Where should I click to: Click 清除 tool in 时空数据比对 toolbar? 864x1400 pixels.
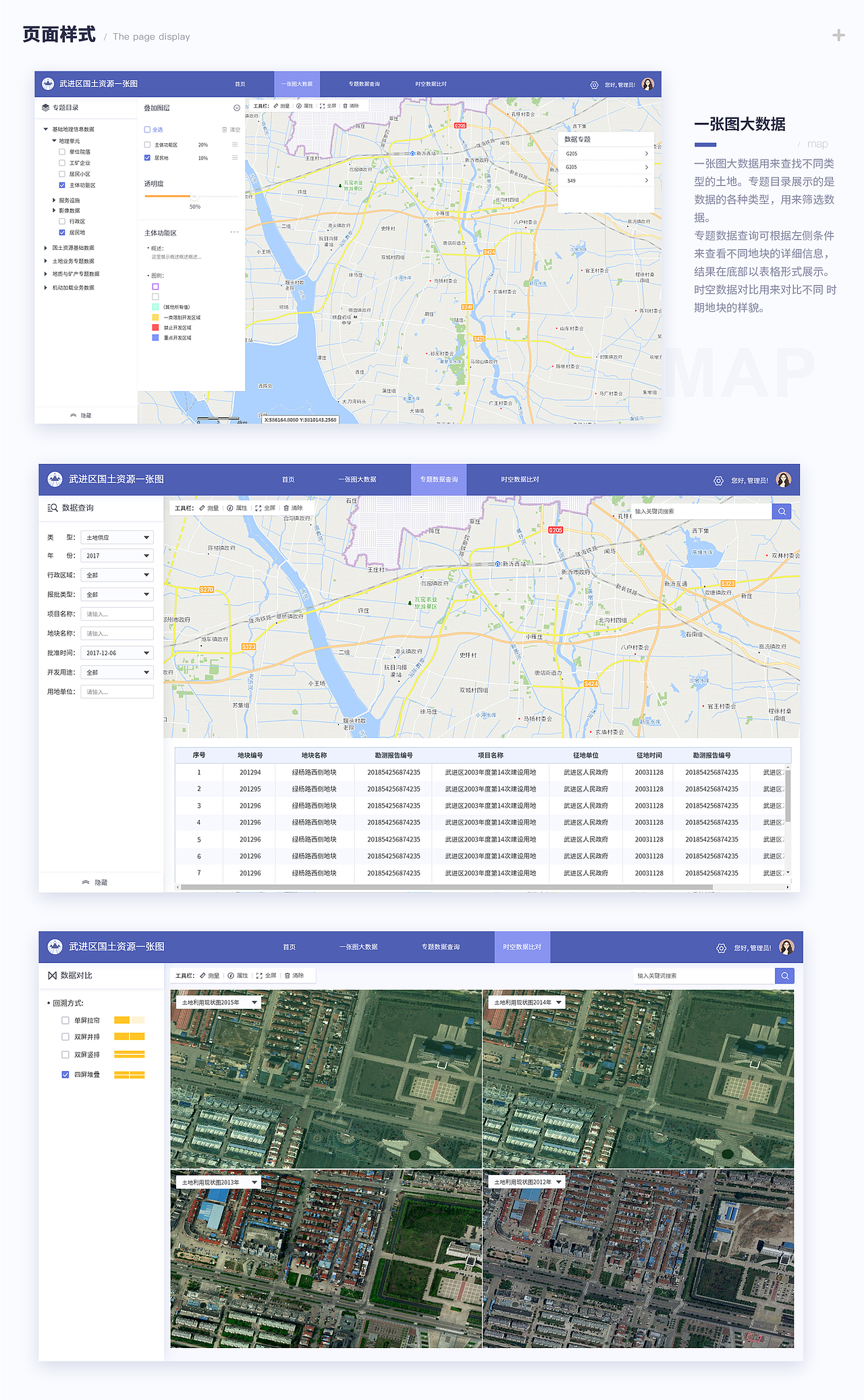pyautogui.click(x=294, y=976)
